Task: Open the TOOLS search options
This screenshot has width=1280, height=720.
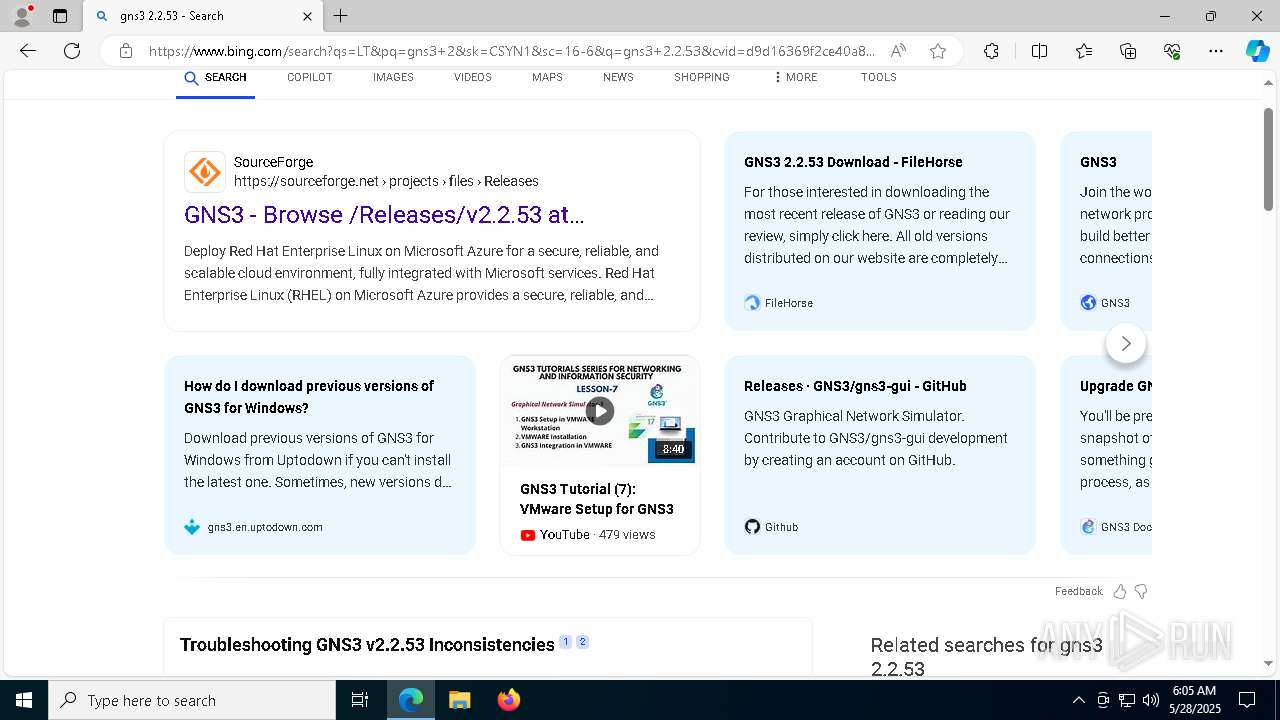Action: click(x=879, y=77)
